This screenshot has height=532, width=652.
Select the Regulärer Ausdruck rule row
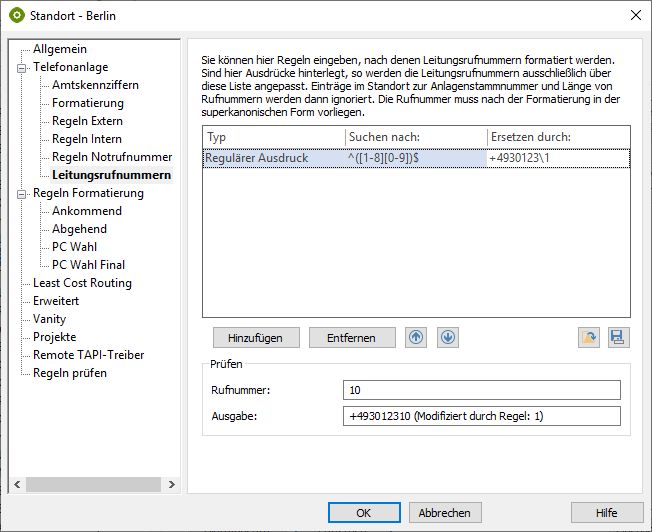[x=272, y=158]
